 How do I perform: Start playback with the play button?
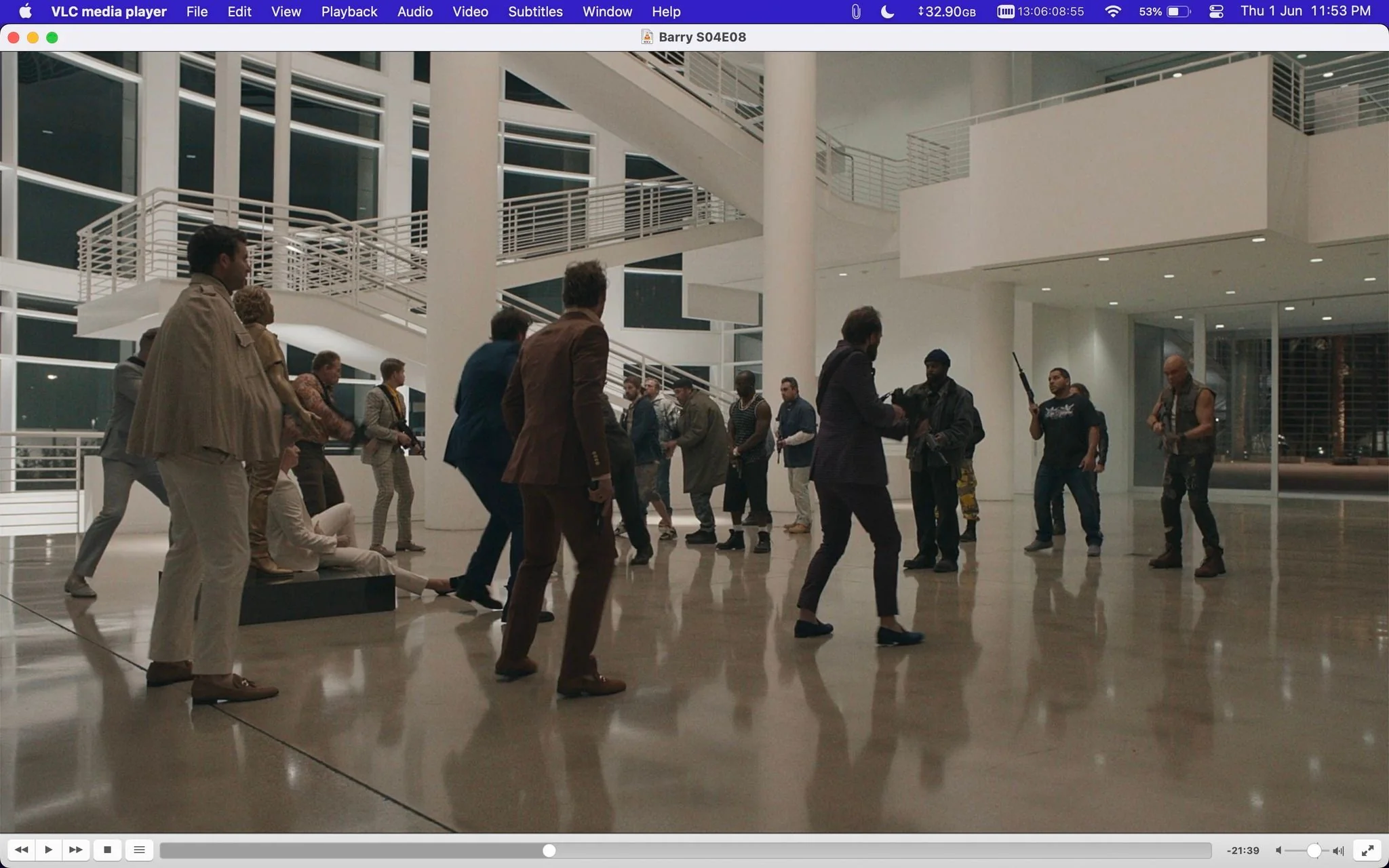[48, 850]
